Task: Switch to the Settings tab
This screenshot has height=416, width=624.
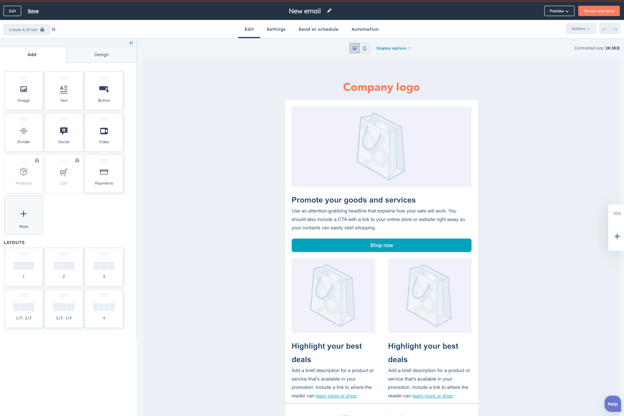Action: [x=276, y=29]
